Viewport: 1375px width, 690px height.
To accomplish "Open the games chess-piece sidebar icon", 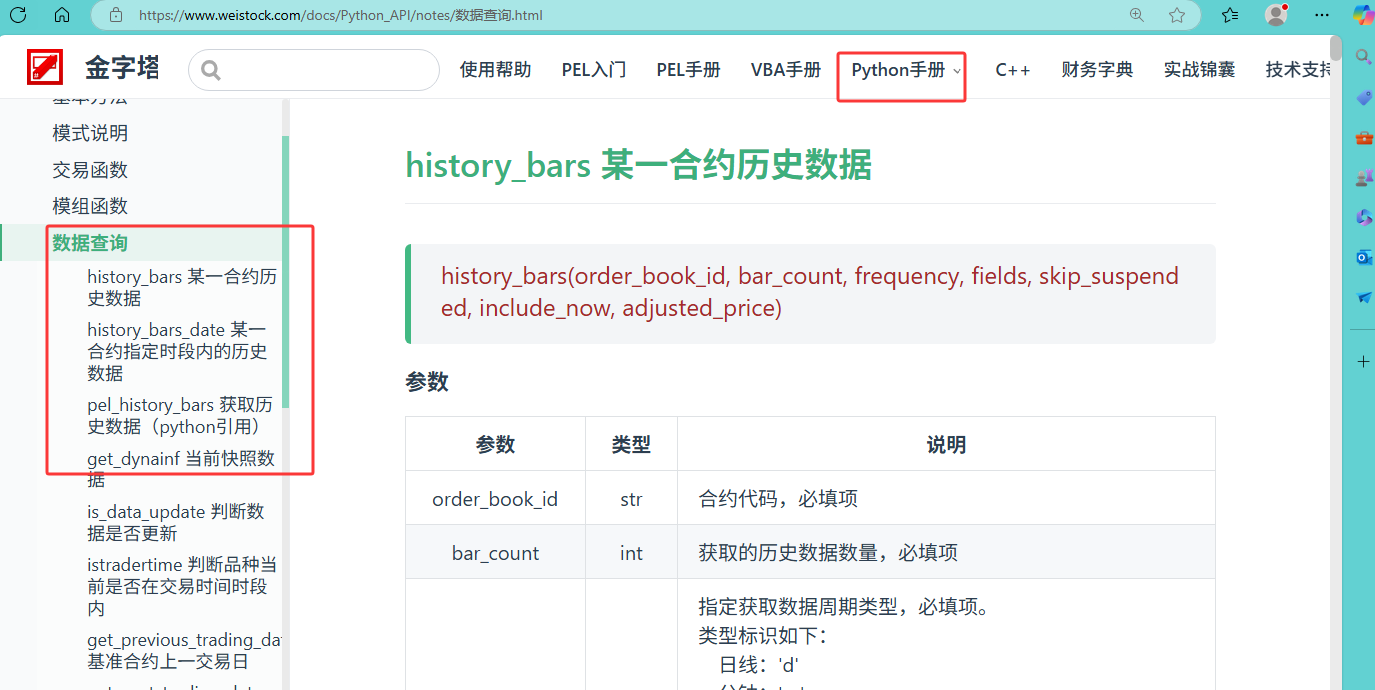I will [x=1363, y=178].
